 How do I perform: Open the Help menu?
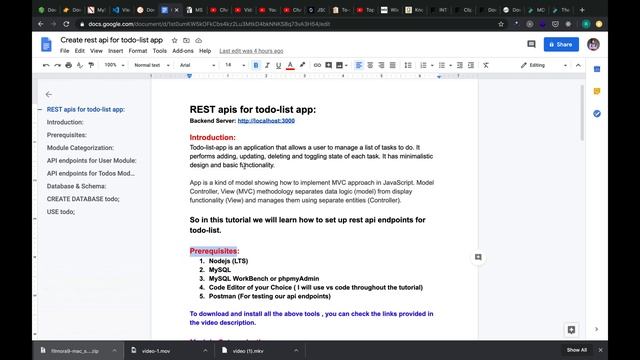tap(205, 51)
